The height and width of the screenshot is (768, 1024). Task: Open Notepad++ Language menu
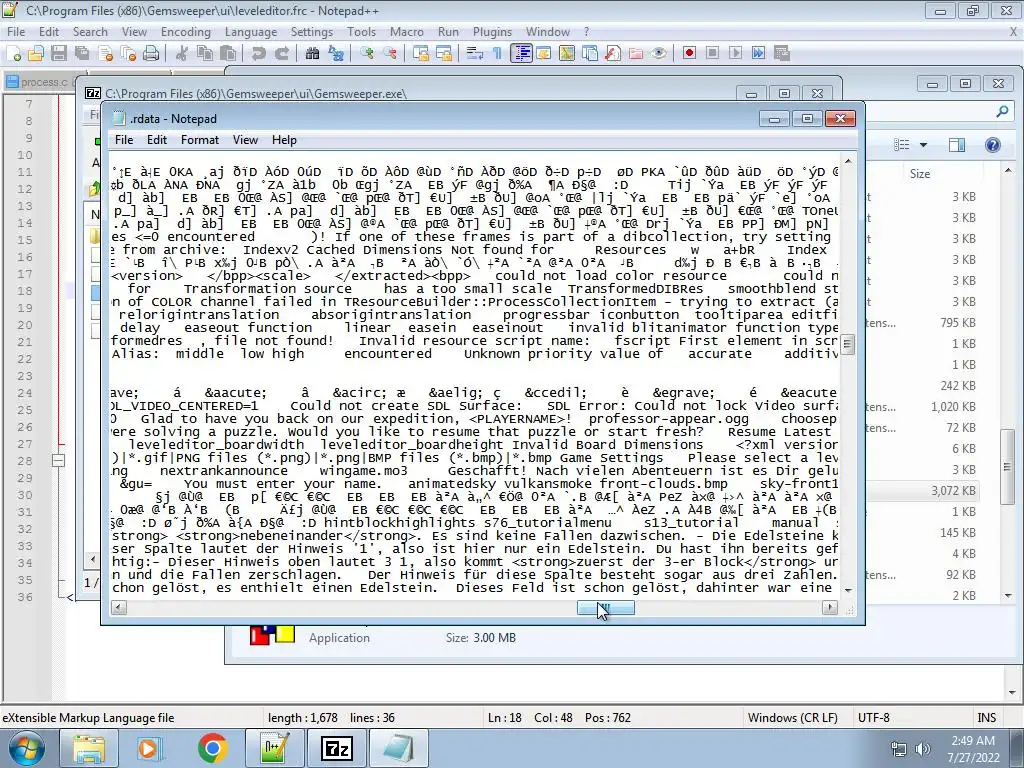[251, 32]
